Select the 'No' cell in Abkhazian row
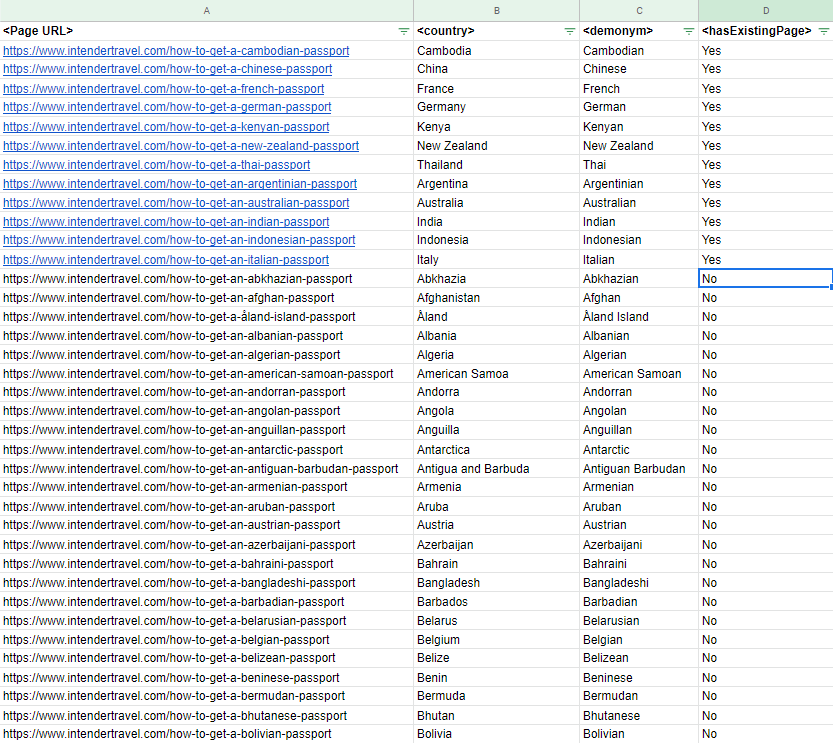The width and height of the screenshot is (833, 743). coord(766,279)
